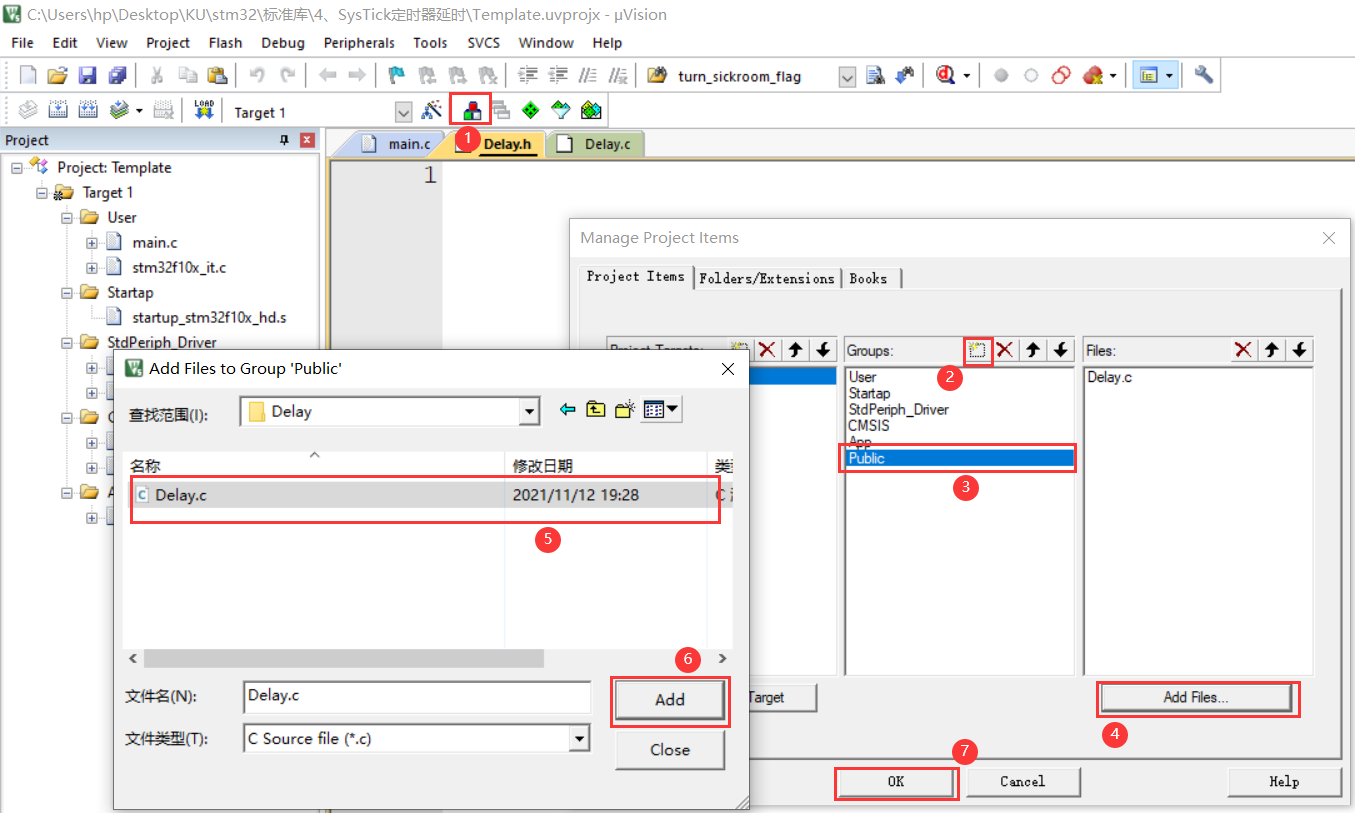Pin the Project panel
The height and width of the screenshot is (813, 1355).
click(x=284, y=140)
